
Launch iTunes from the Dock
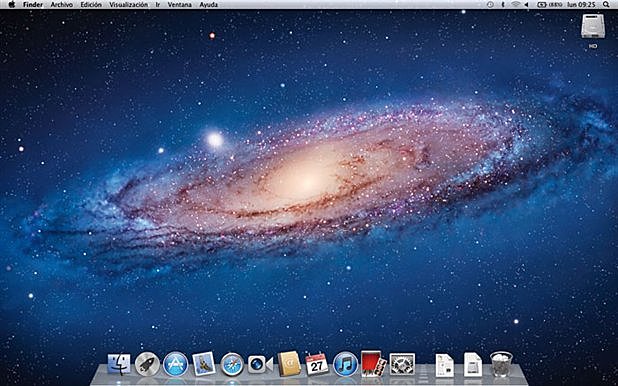(x=345, y=364)
